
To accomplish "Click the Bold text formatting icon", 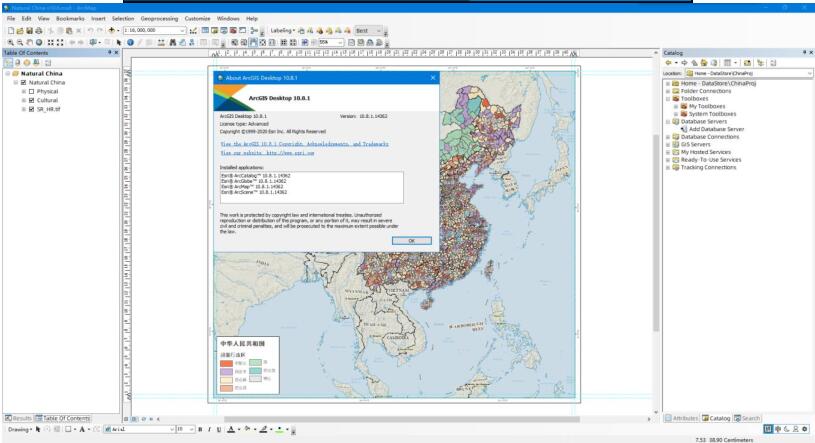I will (x=200, y=429).
